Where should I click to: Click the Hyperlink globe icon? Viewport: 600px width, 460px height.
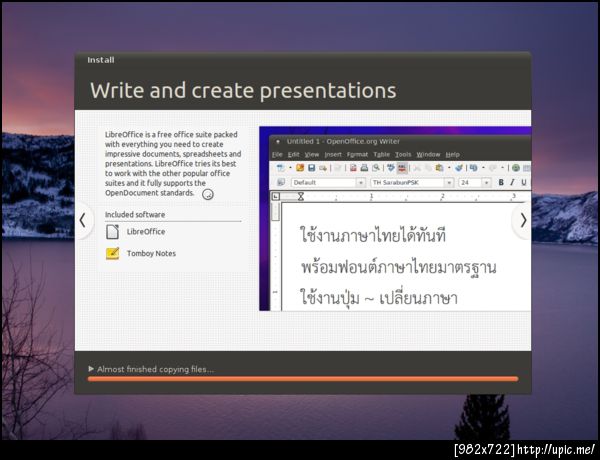[x=516, y=168]
